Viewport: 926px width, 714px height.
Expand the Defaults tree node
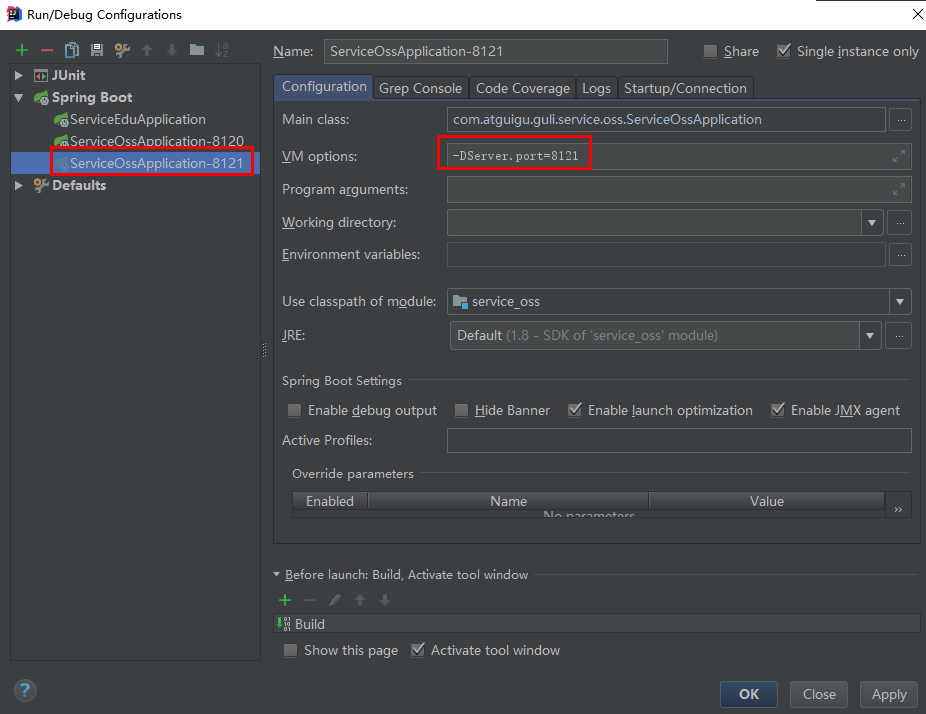(18, 185)
